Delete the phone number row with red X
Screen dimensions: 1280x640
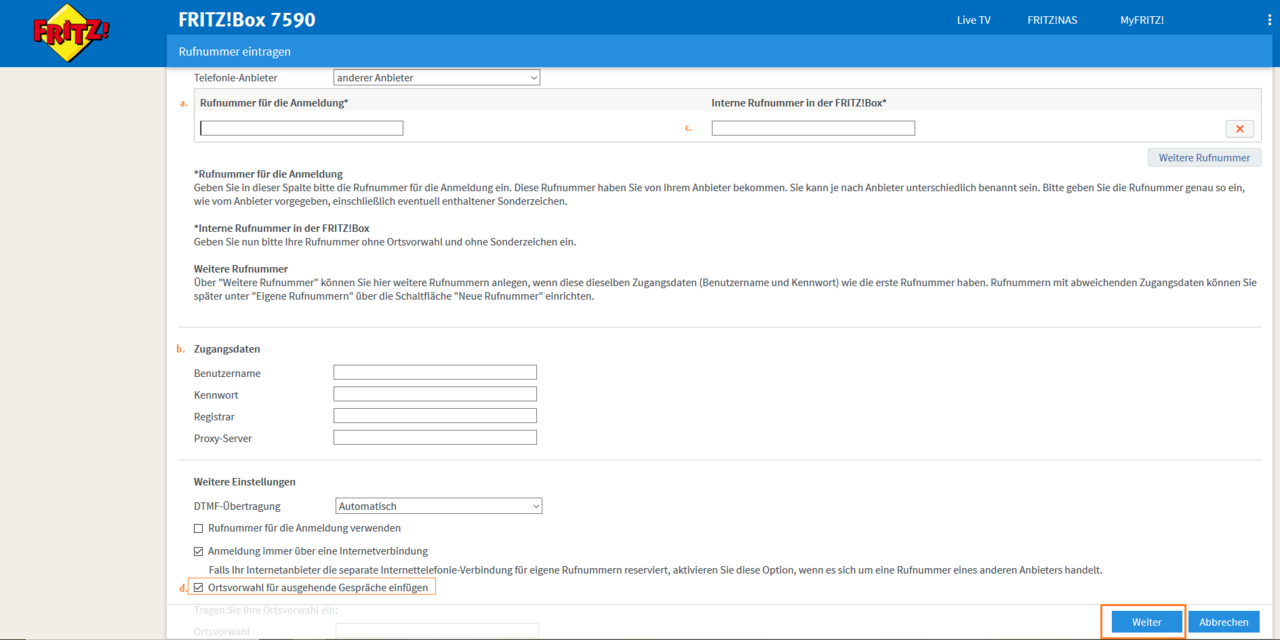(1239, 129)
